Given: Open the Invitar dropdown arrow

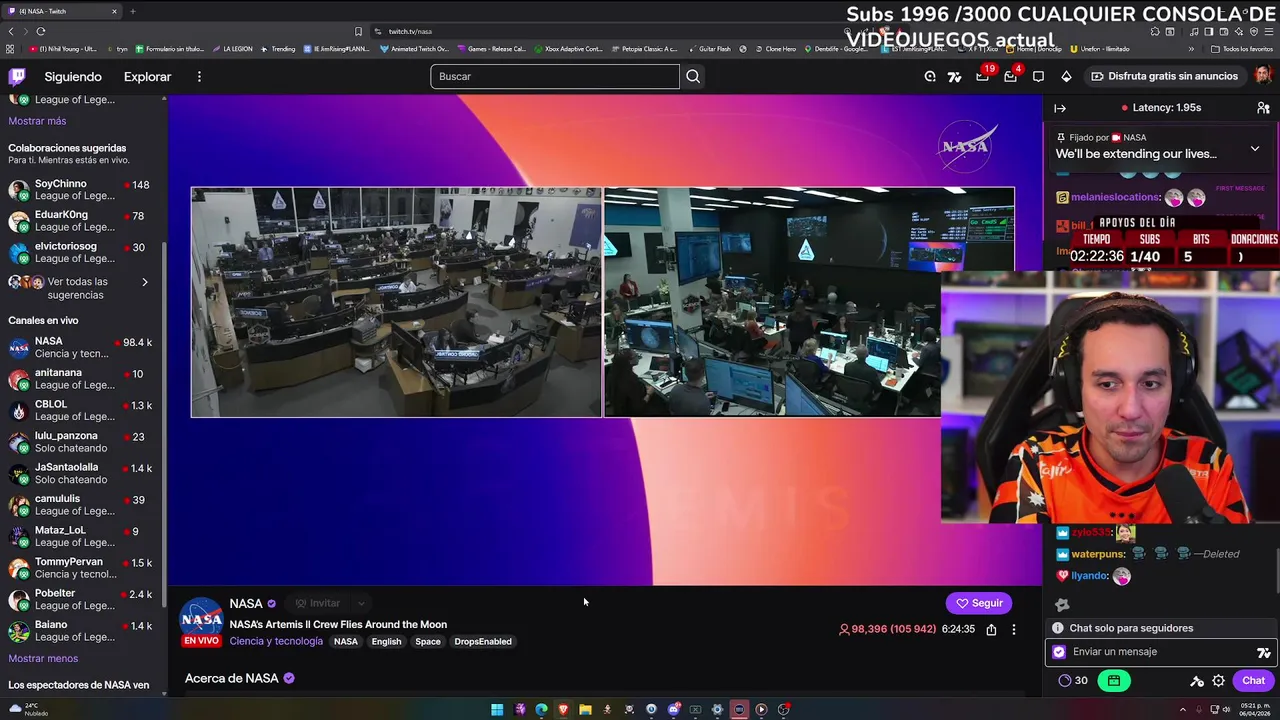Looking at the screenshot, I should 361,603.
